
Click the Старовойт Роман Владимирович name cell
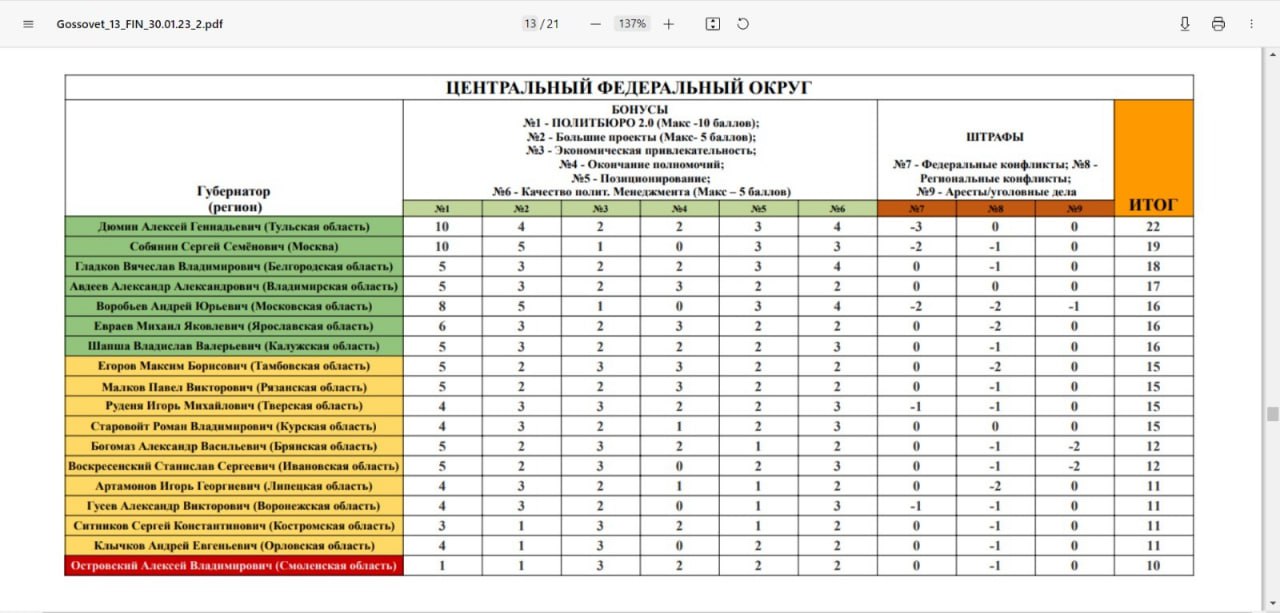[234, 426]
